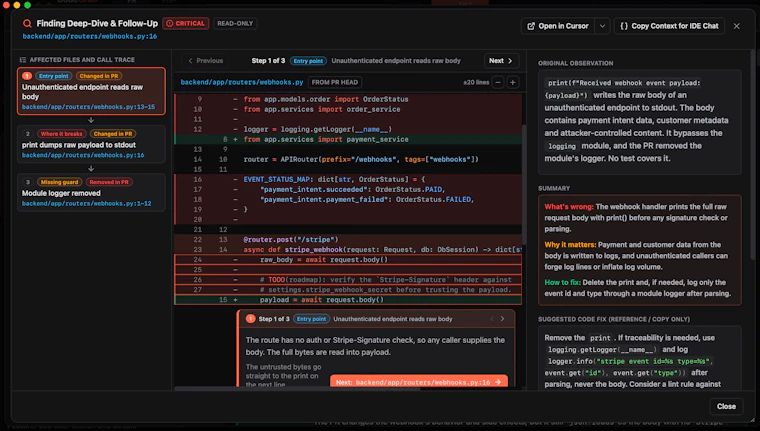The image size is (760, 431).
Task: Click the 'What's wrong:' label in summary
Action: pyautogui.click(x=569, y=207)
